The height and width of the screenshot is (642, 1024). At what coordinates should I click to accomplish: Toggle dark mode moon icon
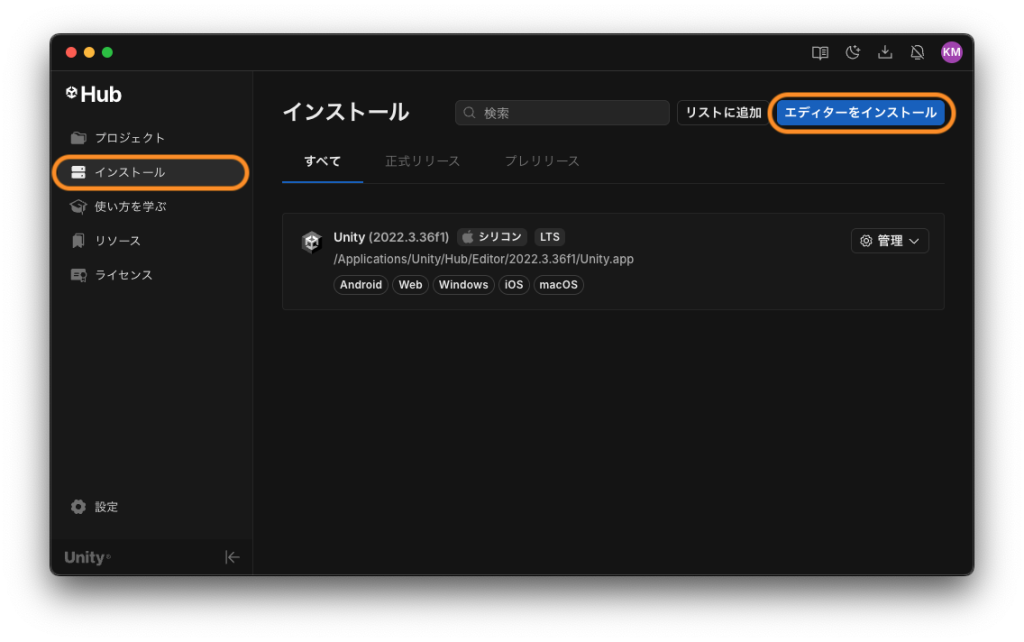tap(853, 52)
